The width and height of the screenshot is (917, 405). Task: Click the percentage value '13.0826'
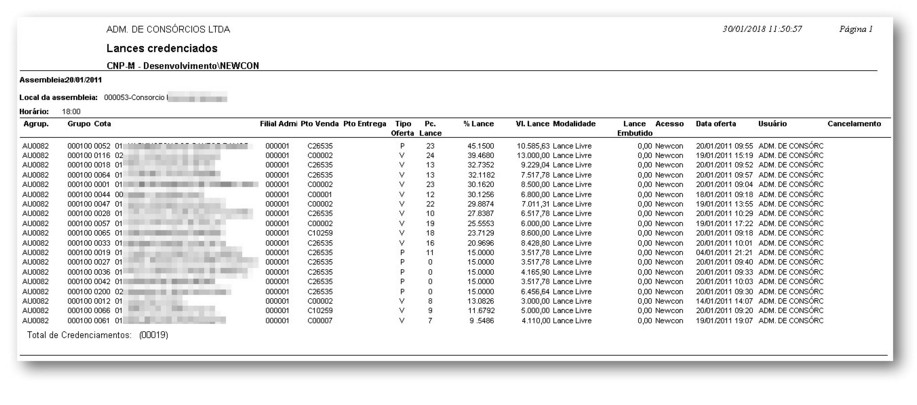pyautogui.click(x=481, y=301)
